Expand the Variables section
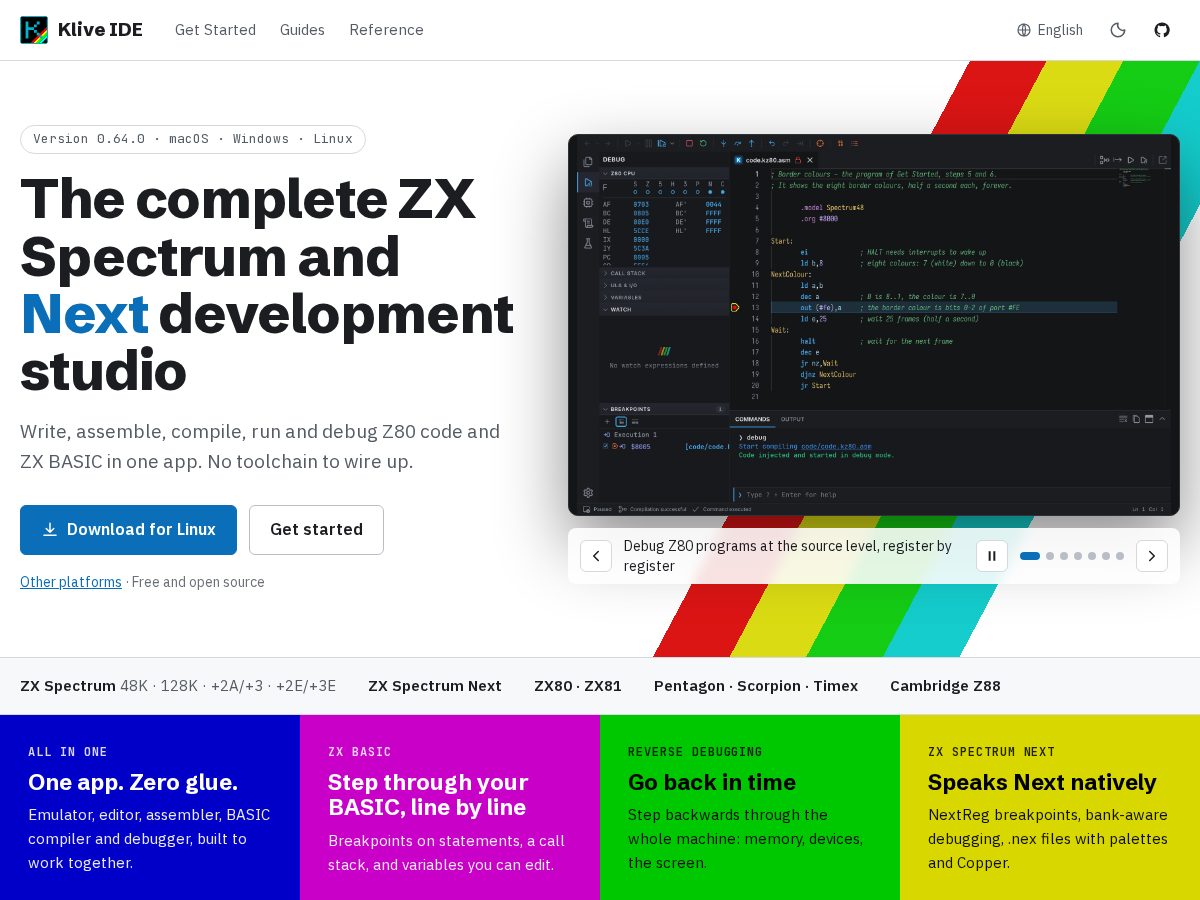Viewport: 1200px width, 900px height. (x=664, y=297)
